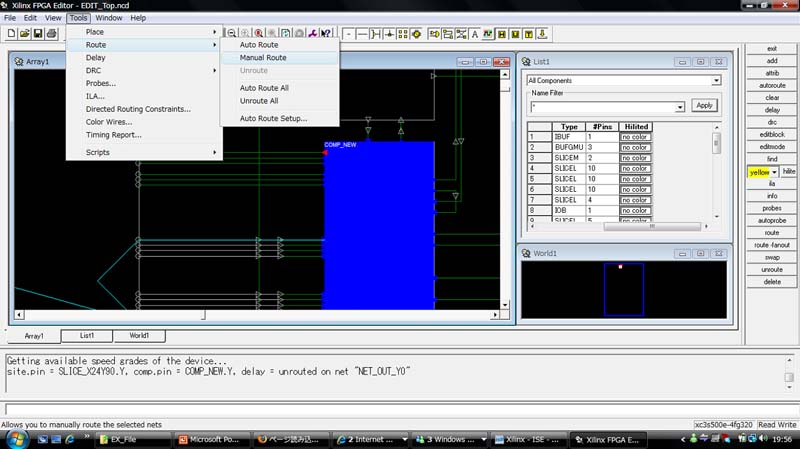The image size is (800, 449).
Task: Click the Type column header in List1
Action: (x=569, y=127)
